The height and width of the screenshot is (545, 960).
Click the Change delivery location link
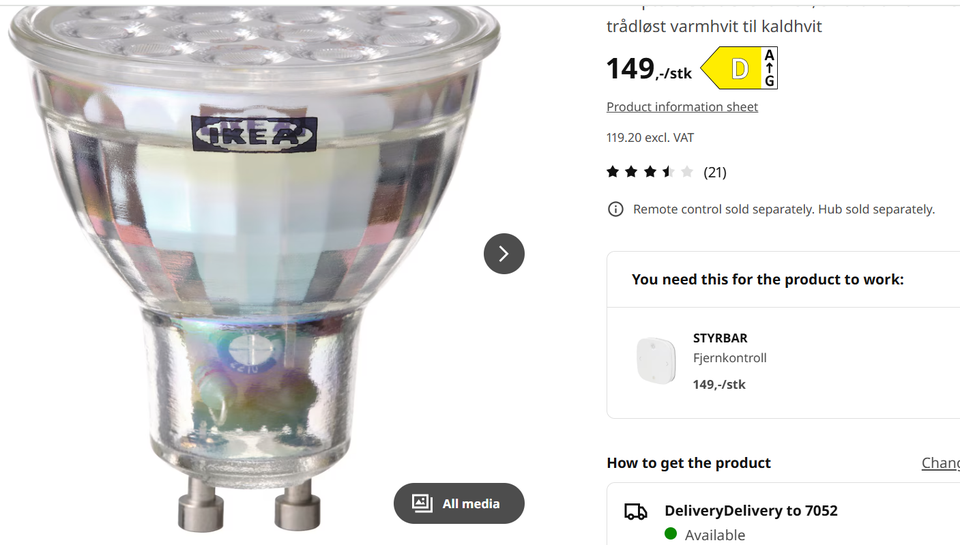tap(940, 463)
